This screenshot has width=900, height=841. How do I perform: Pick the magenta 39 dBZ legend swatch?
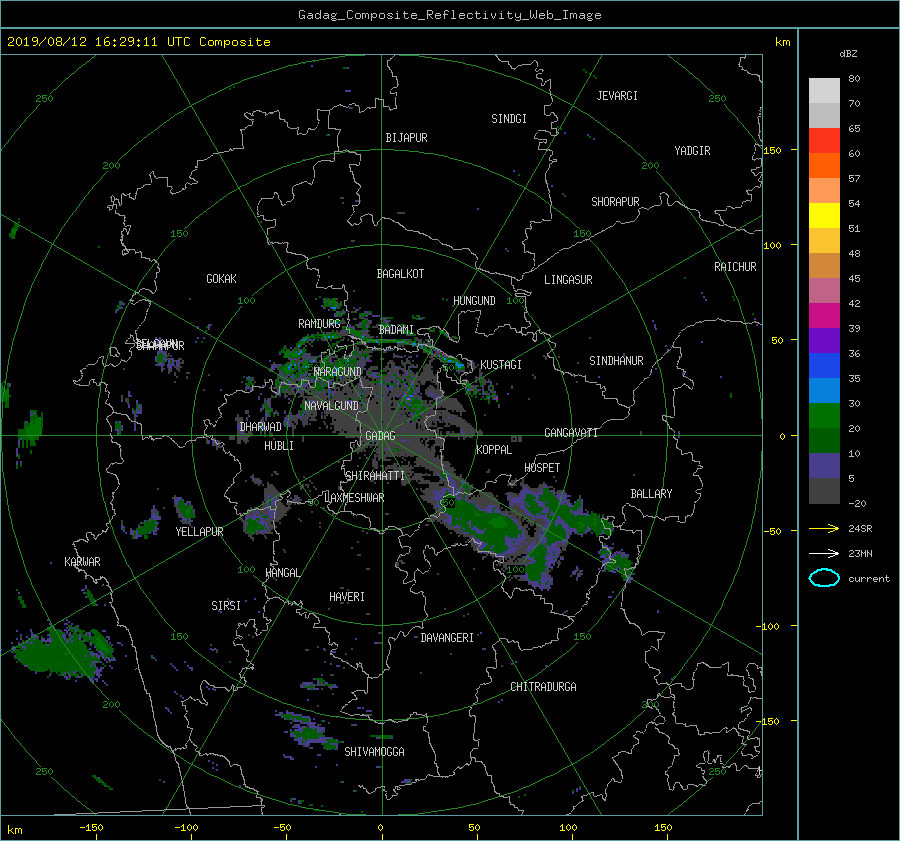pos(824,316)
